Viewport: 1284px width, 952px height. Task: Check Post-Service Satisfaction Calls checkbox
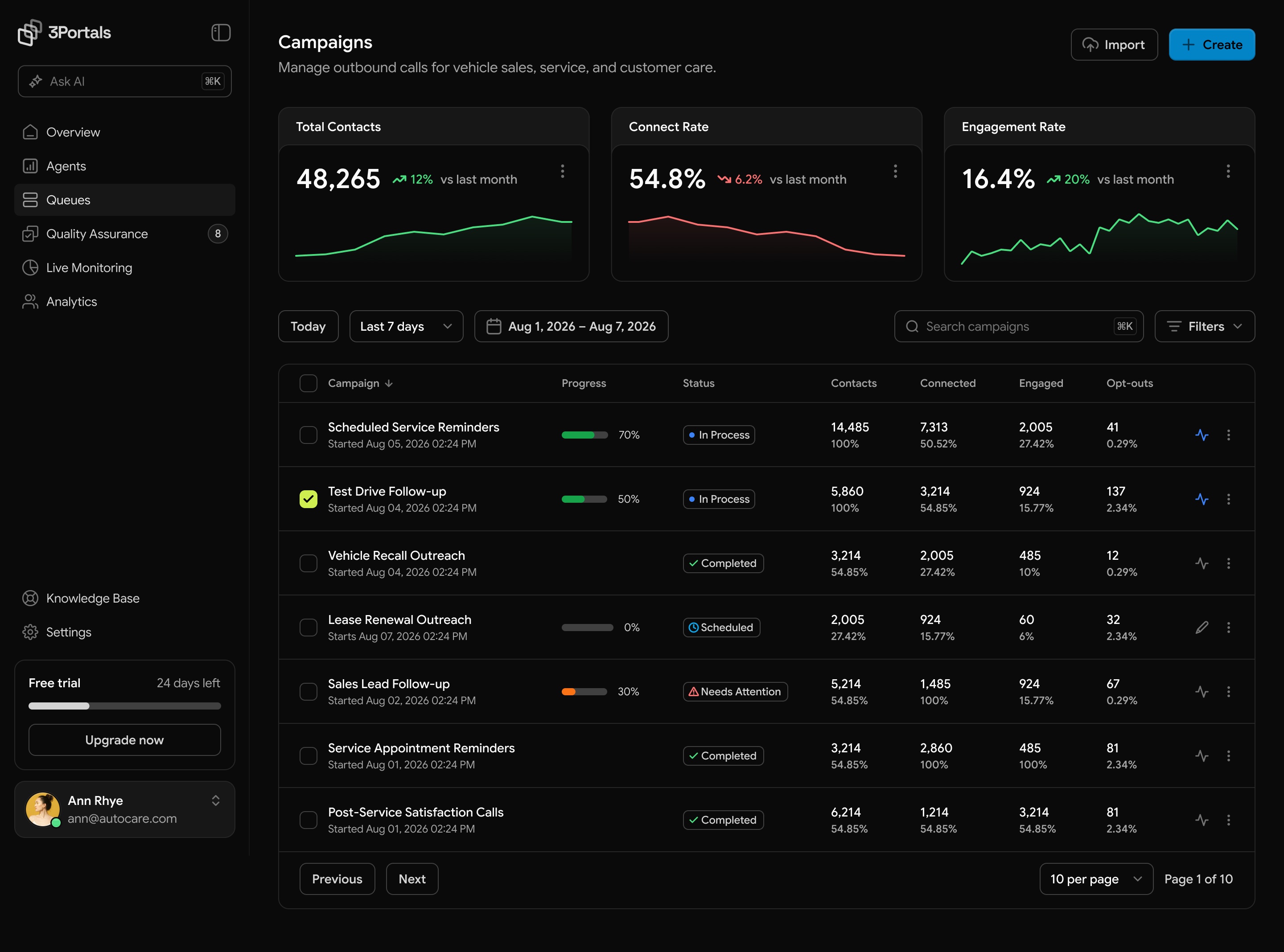pyautogui.click(x=309, y=820)
